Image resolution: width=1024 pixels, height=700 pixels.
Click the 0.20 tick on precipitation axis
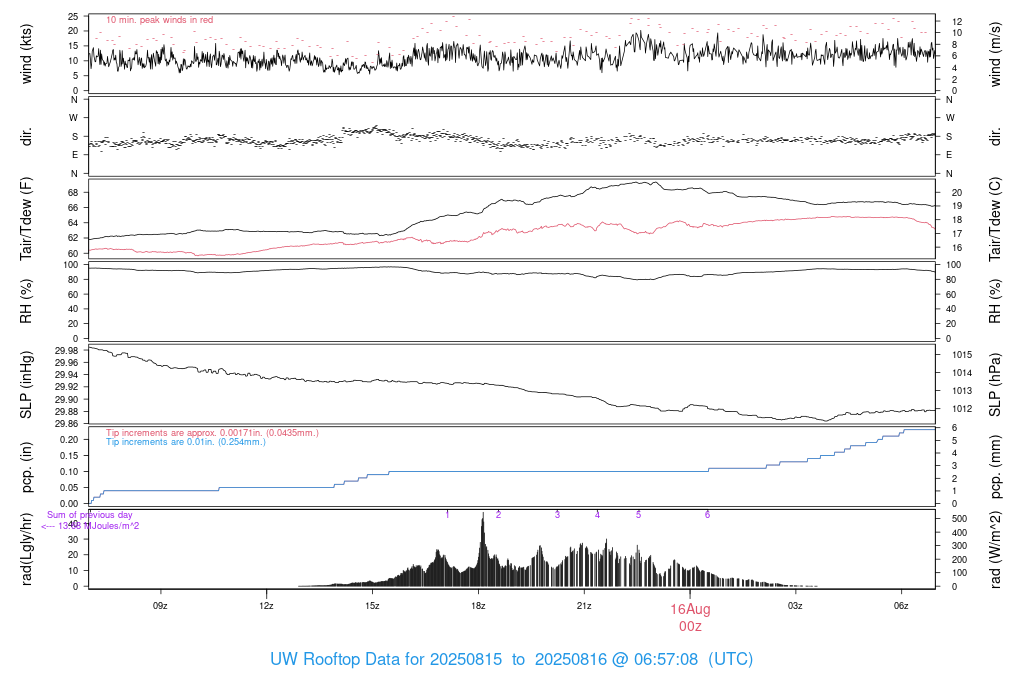tap(69, 439)
